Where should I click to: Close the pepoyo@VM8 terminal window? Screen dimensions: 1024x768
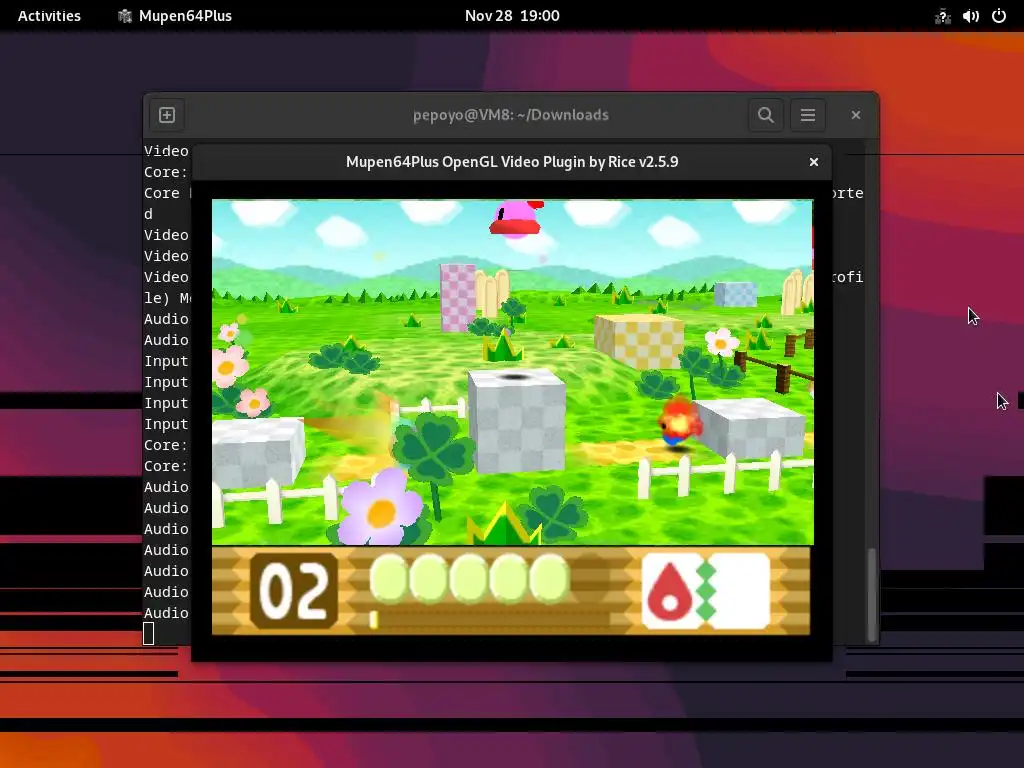pos(856,115)
